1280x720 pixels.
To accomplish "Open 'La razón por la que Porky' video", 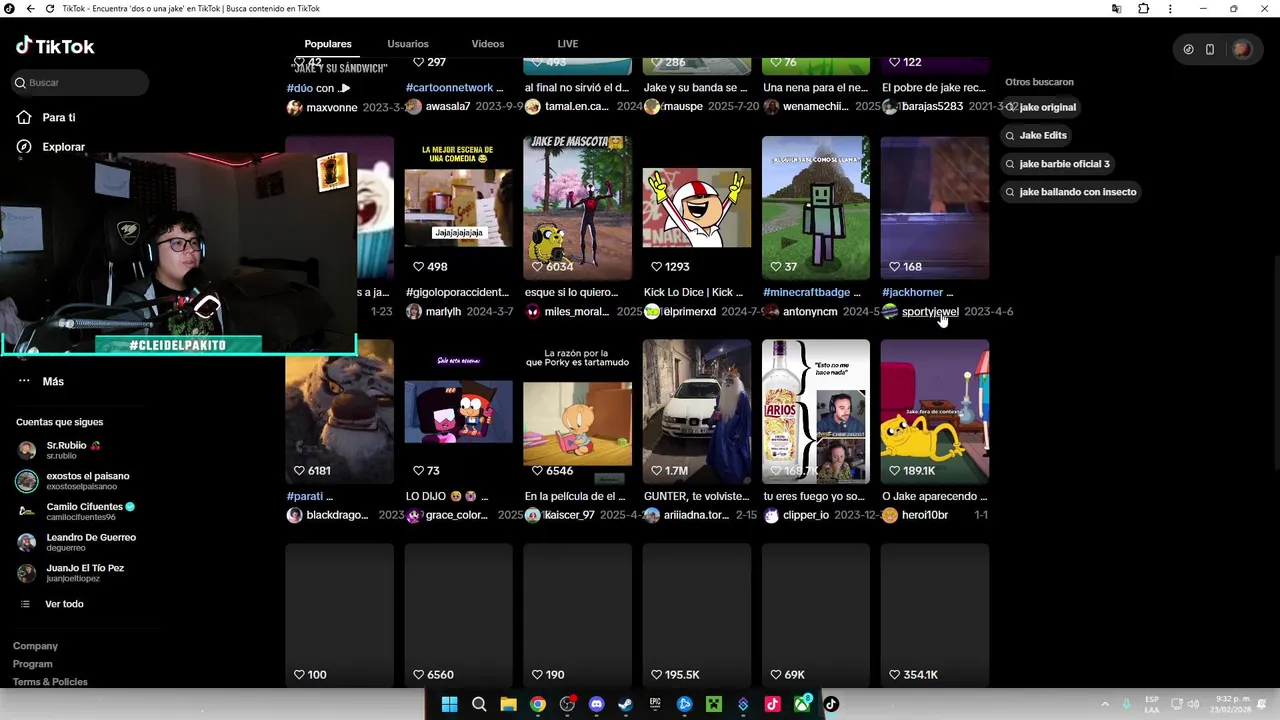I will [x=577, y=411].
